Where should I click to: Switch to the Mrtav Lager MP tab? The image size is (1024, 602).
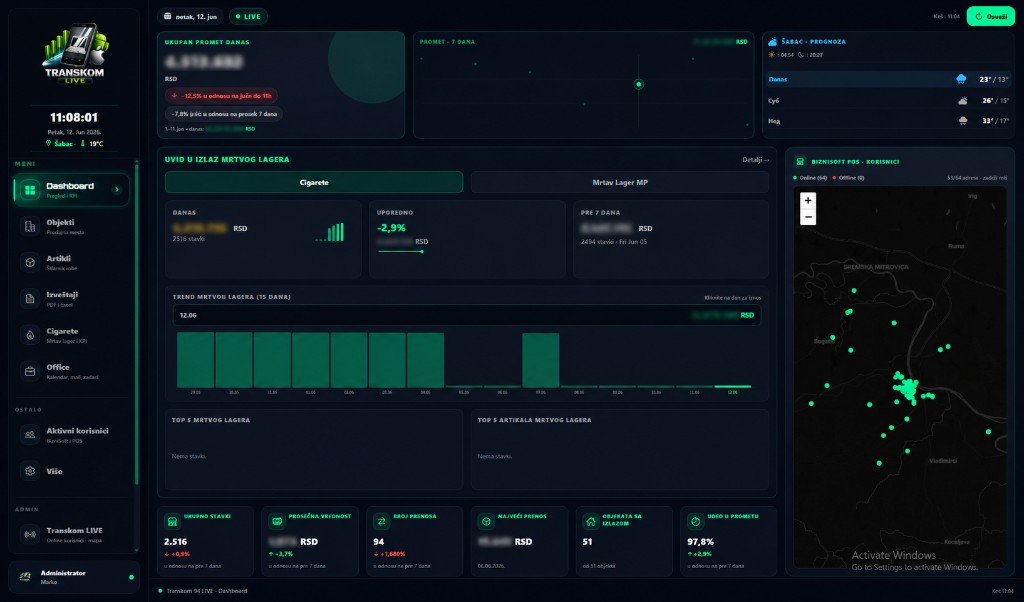[x=620, y=182]
